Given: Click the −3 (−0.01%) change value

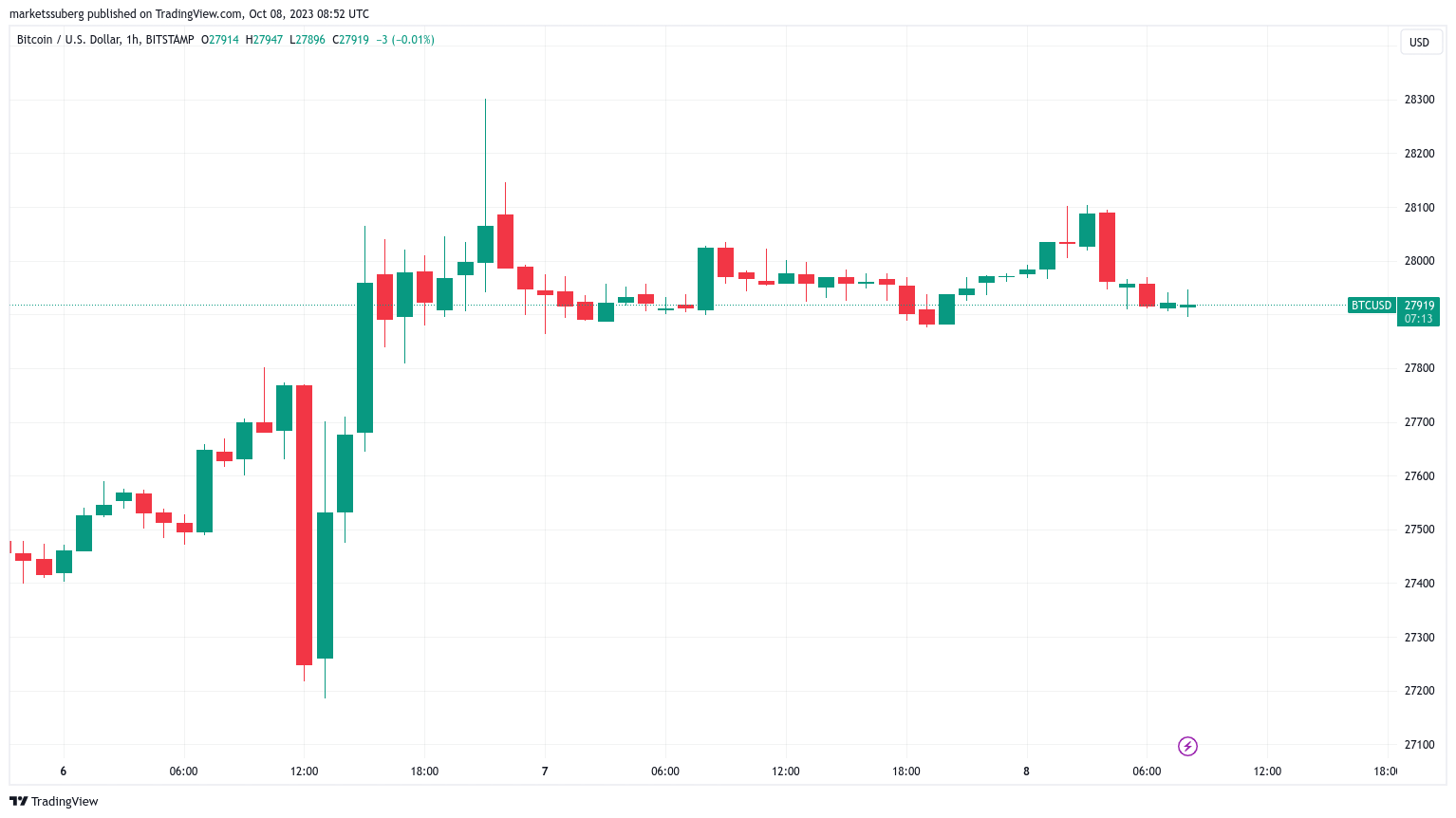Looking at the screenshot, I should pos(405,40).
